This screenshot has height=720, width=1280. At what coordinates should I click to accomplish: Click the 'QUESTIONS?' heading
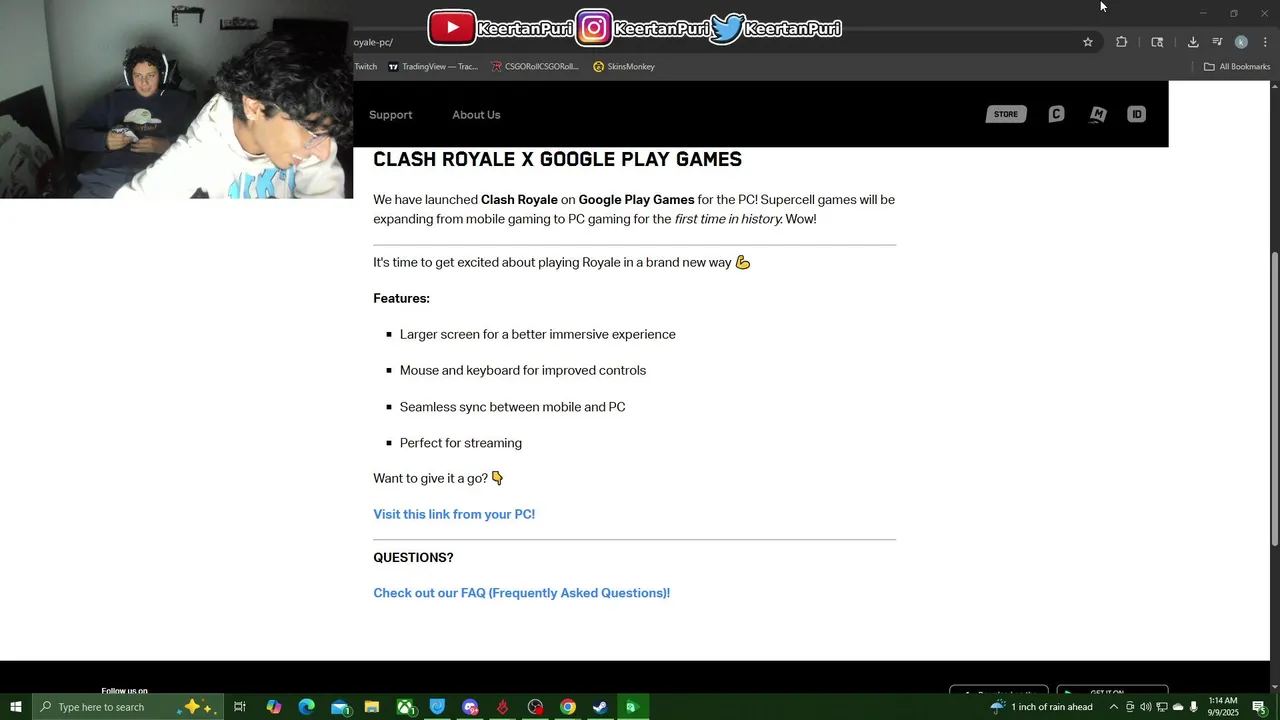coord(413,558)
